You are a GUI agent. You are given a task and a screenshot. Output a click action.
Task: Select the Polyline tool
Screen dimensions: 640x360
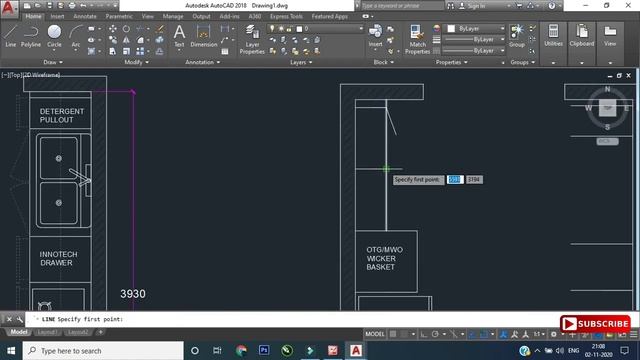pos(31,36)
